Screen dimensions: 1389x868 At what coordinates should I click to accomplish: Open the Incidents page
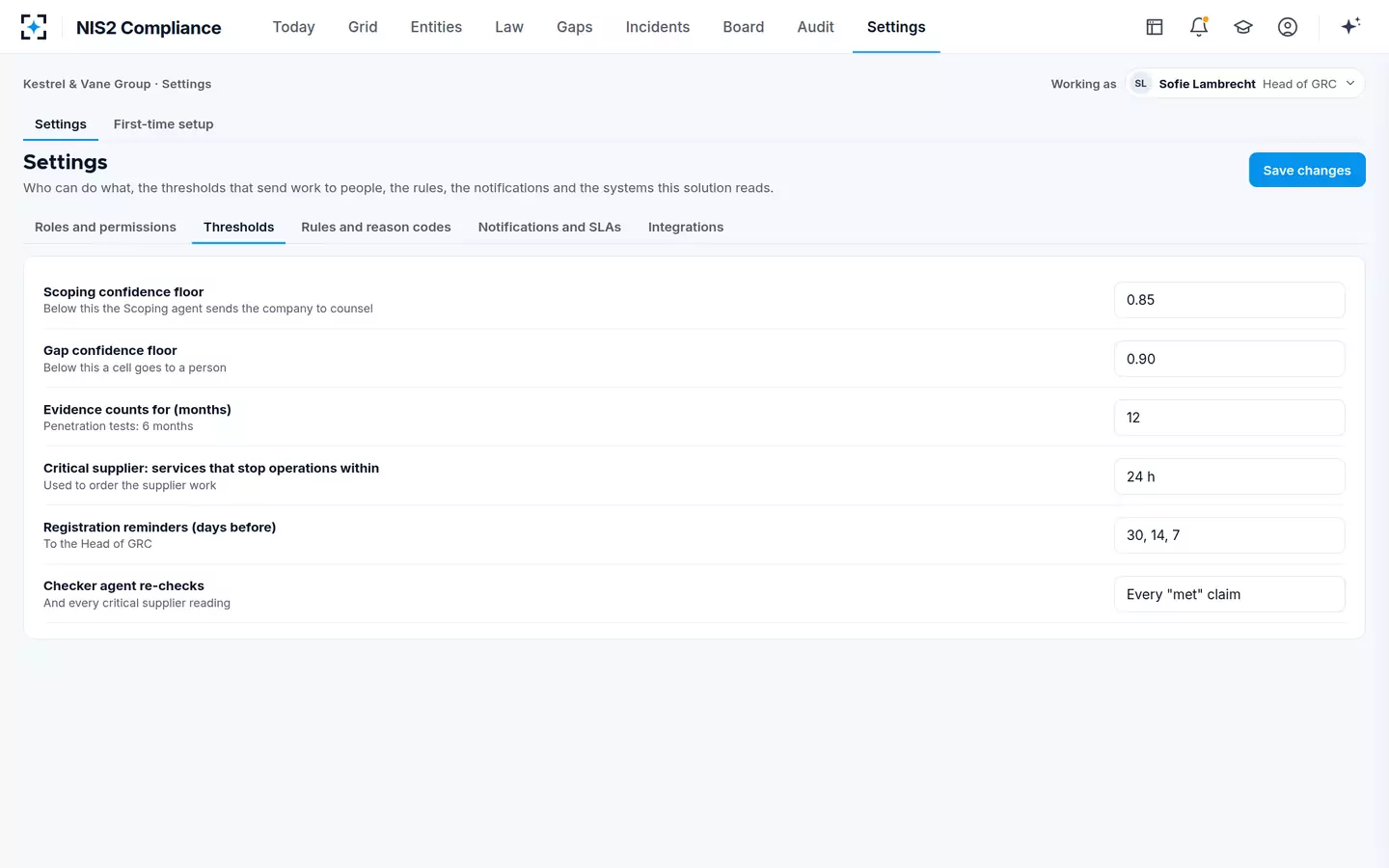tap(658, 27)
